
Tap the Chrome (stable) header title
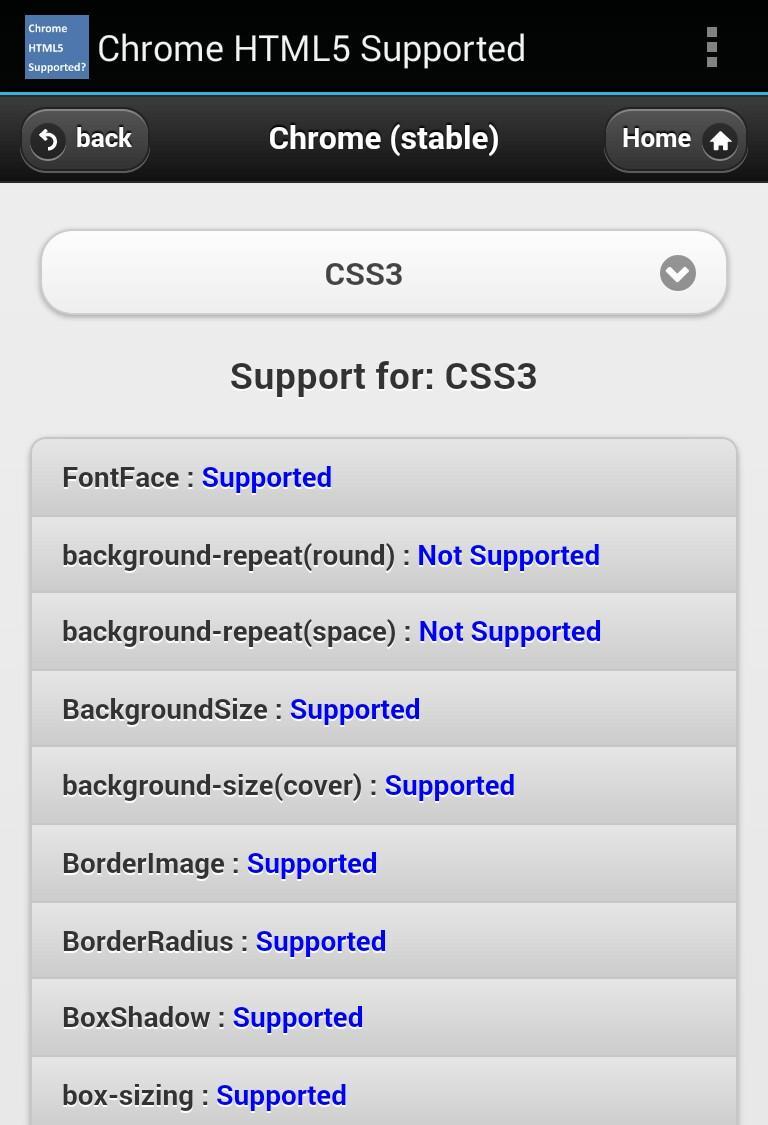[x=384, y=138]
